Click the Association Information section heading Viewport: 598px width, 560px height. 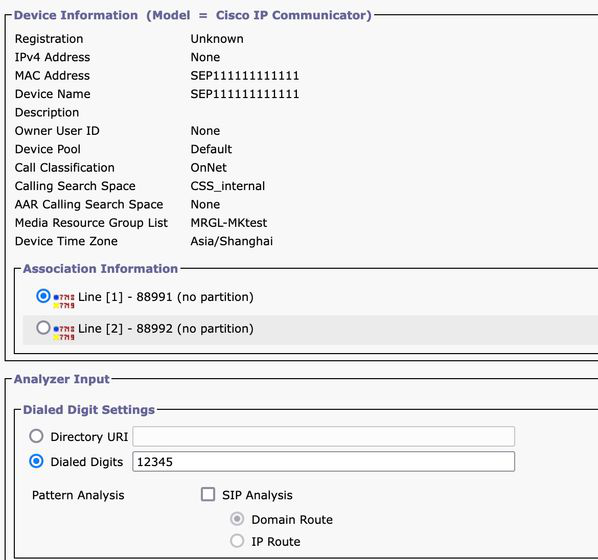(x=100, y=269)
